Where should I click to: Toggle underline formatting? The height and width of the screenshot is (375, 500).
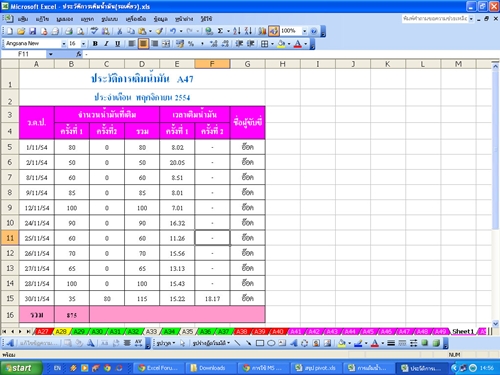pos(117,44)
